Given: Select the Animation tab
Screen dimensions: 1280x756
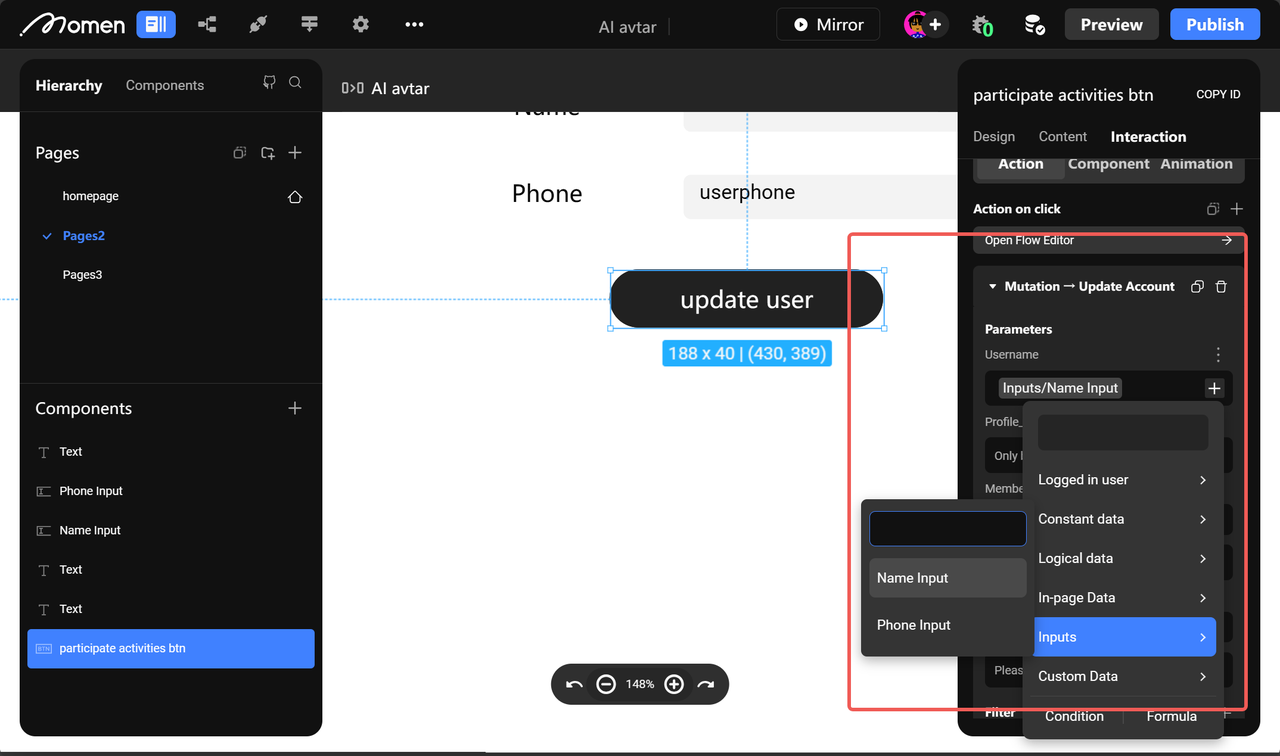Looking at the screenshot, I should tap(1197, 163).
